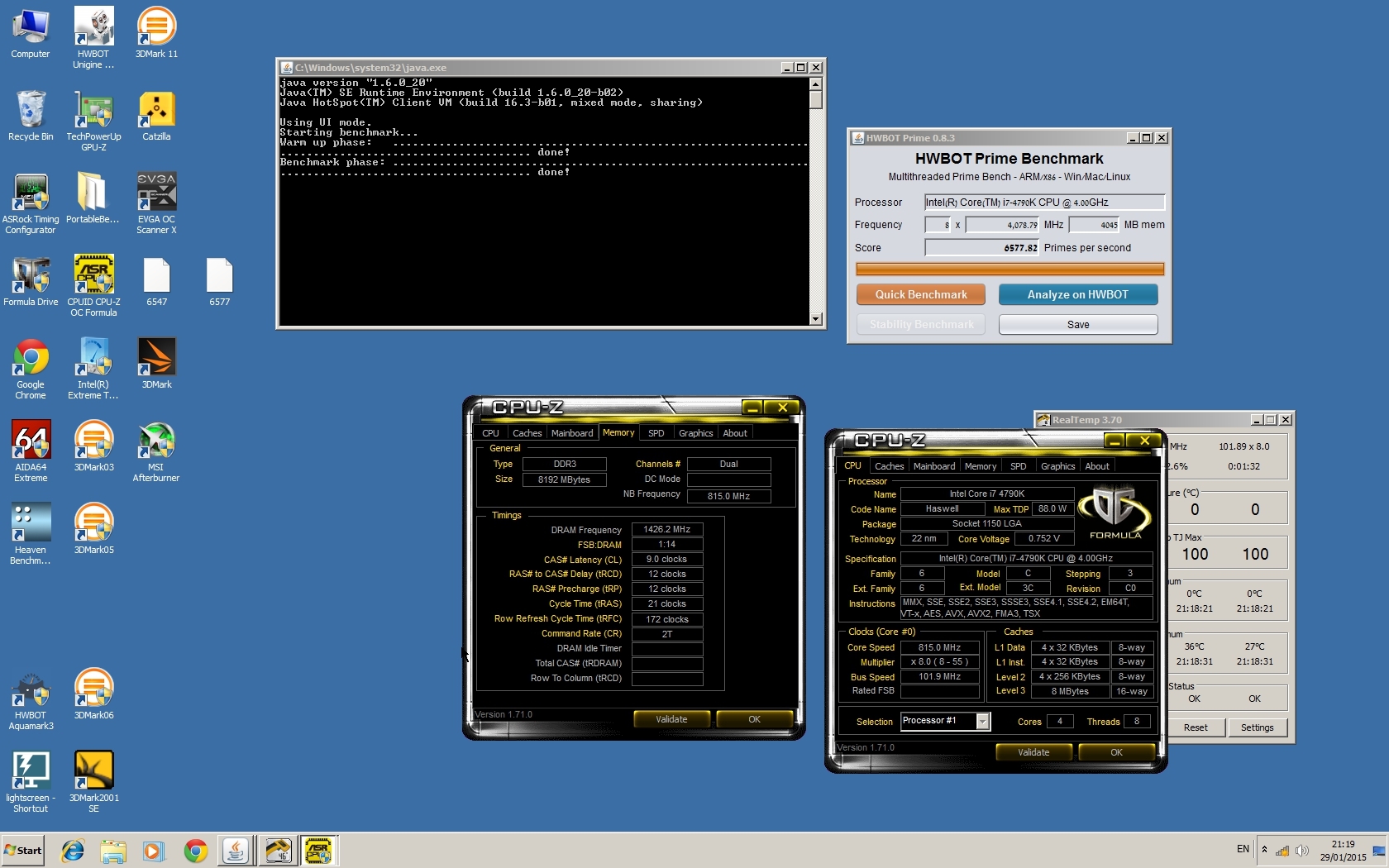
Task: Launch TechPowerUp GPU-Z shortcut
Action: pos(93,122)
